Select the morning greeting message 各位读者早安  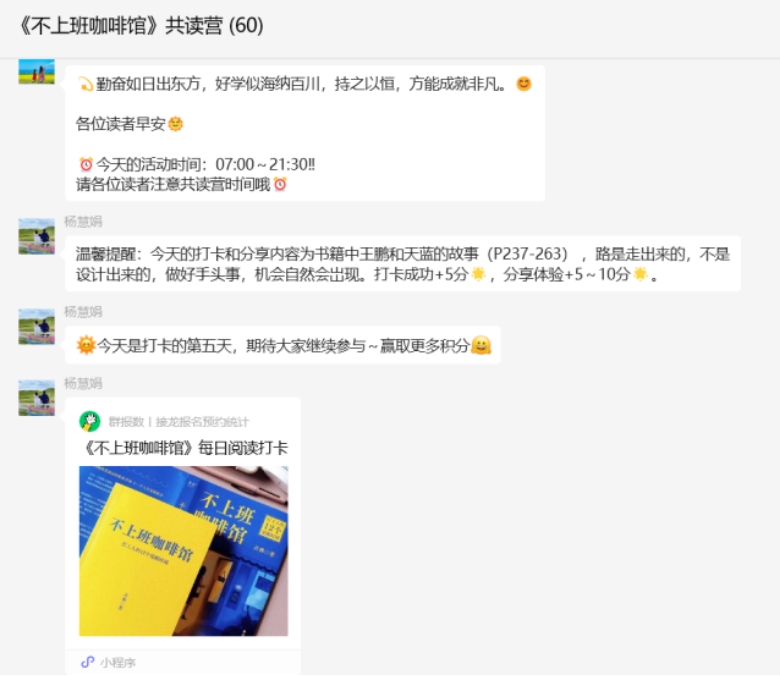[305, 133]
